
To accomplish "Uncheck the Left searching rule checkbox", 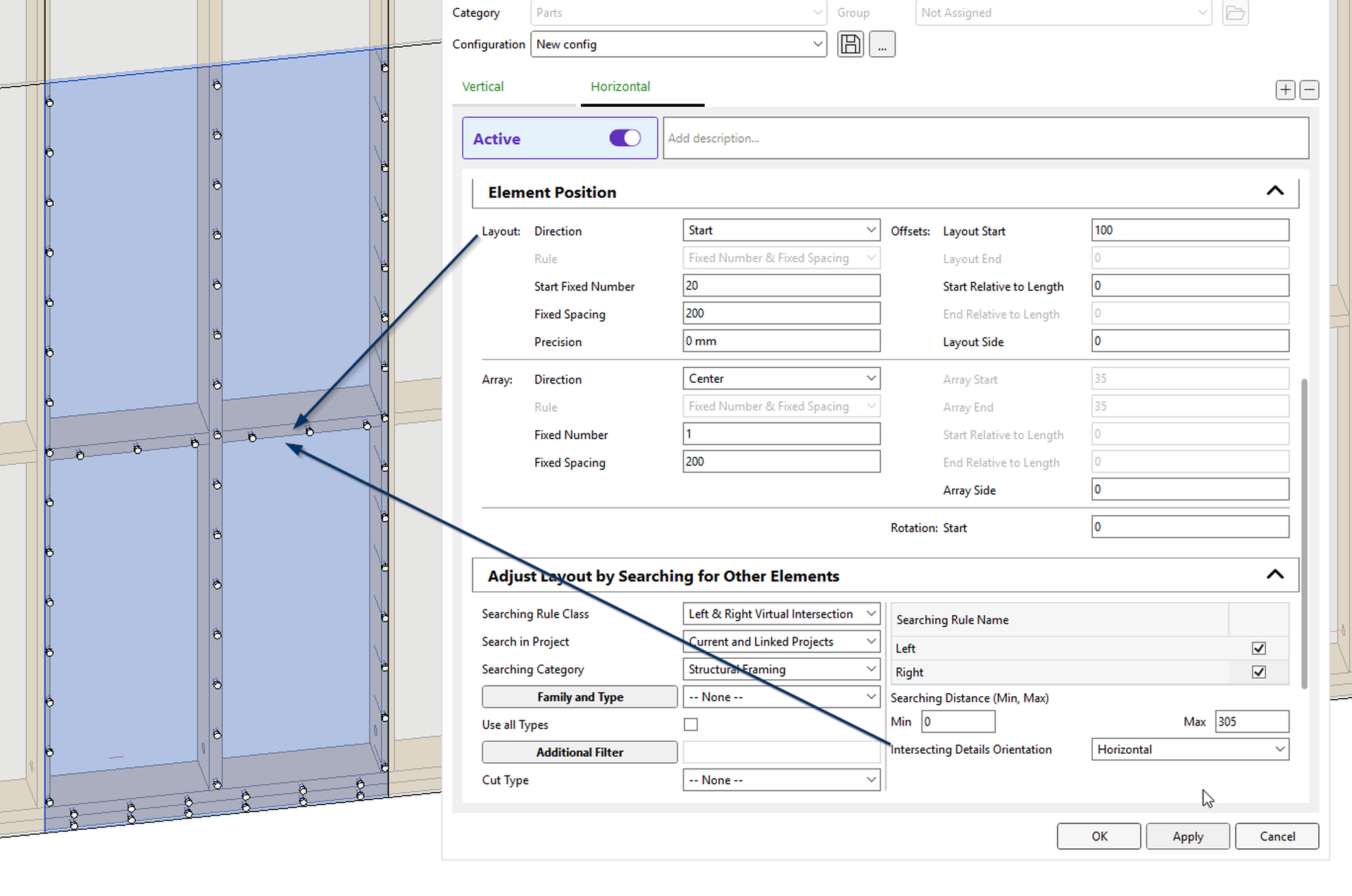I will (1258, 648).
